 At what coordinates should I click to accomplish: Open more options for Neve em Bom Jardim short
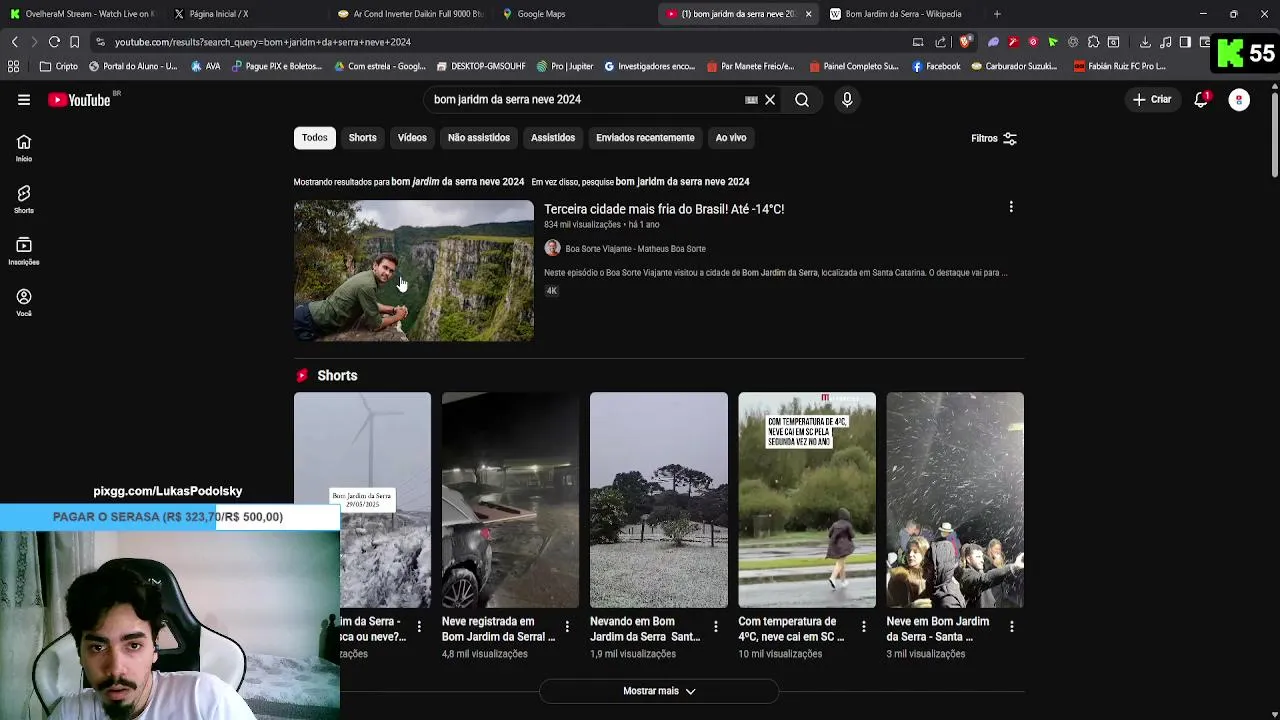[1012, 627]
